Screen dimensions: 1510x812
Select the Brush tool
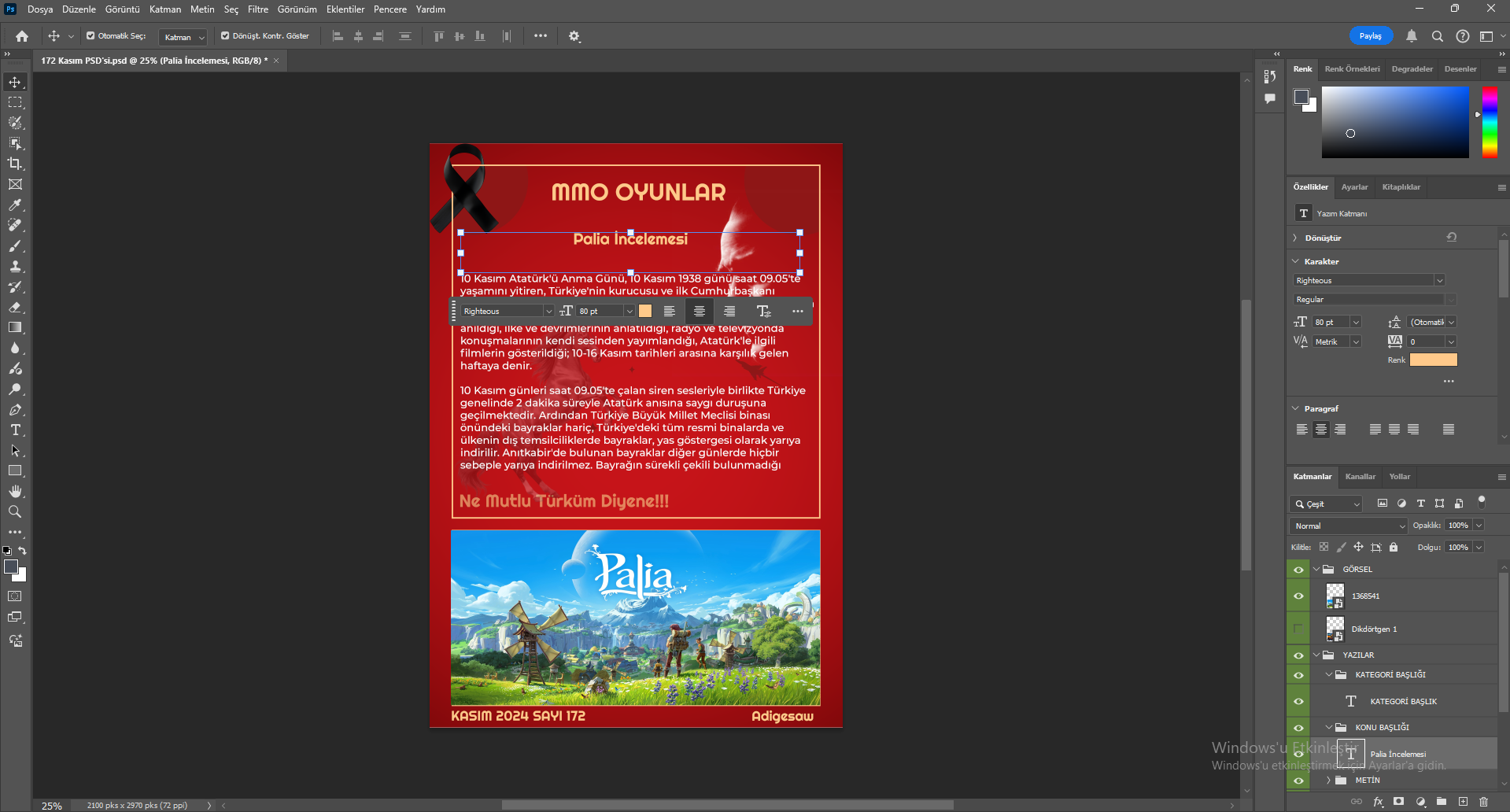pos(15,245)
